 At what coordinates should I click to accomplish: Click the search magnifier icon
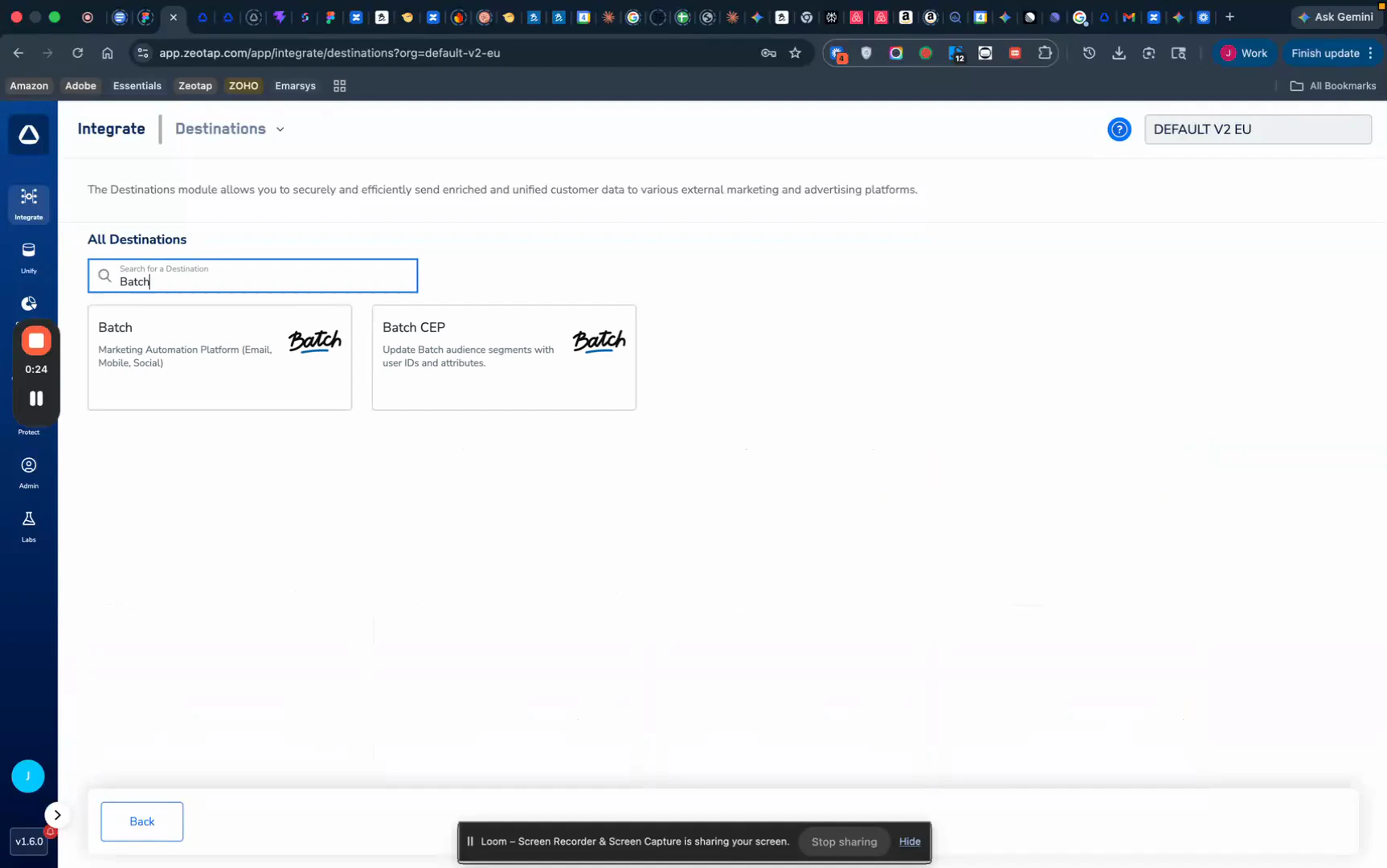pyautogui.click(x=104, y=276)
